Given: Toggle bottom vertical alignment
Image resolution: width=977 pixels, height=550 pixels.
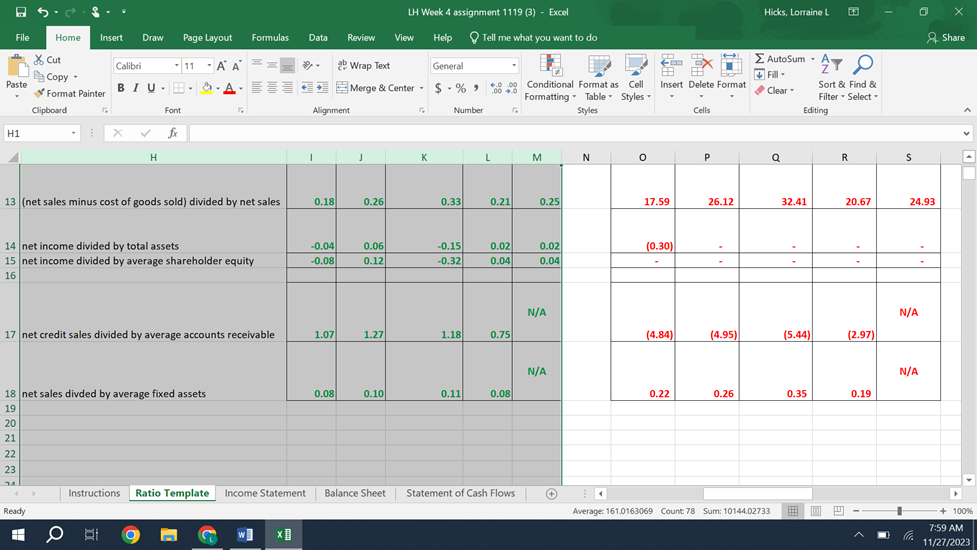Looking at the screenshot, I should coord(287,65).
